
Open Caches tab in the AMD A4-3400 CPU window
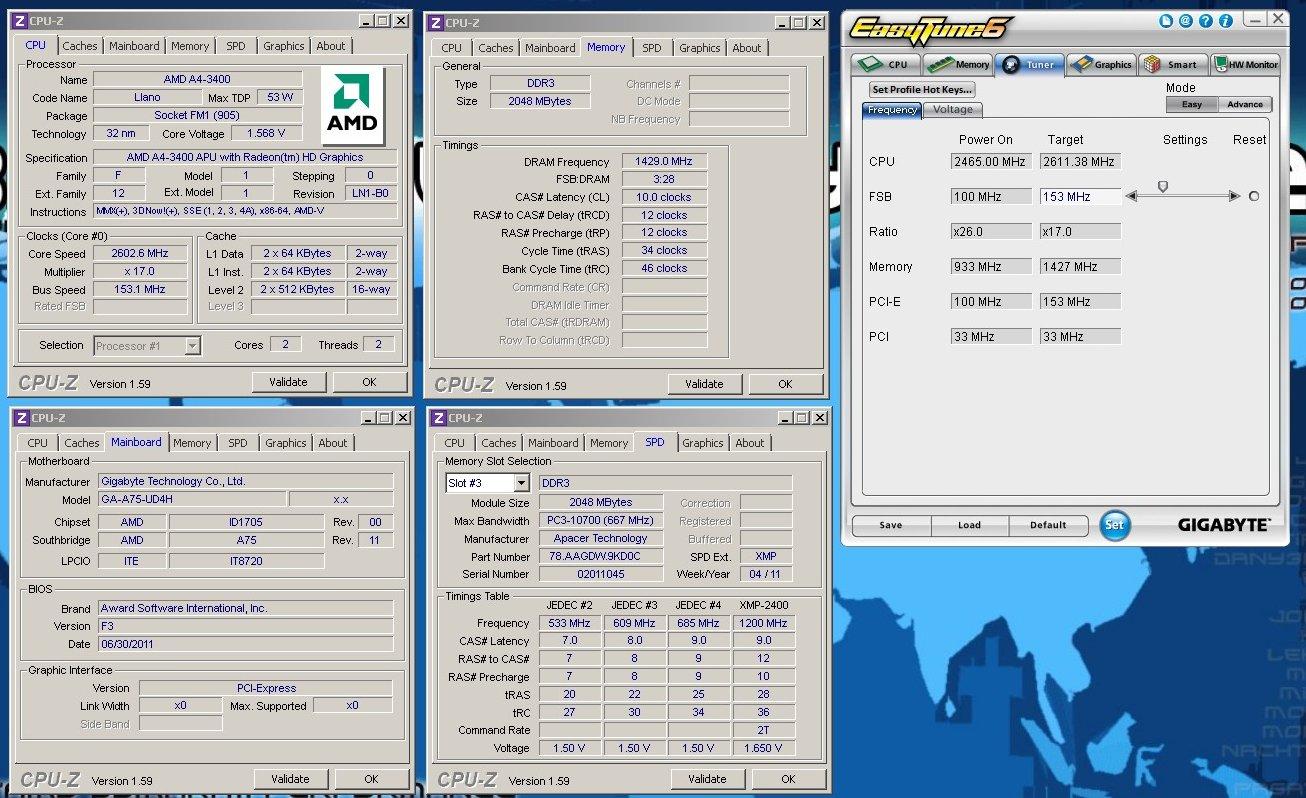pos(80,46)
